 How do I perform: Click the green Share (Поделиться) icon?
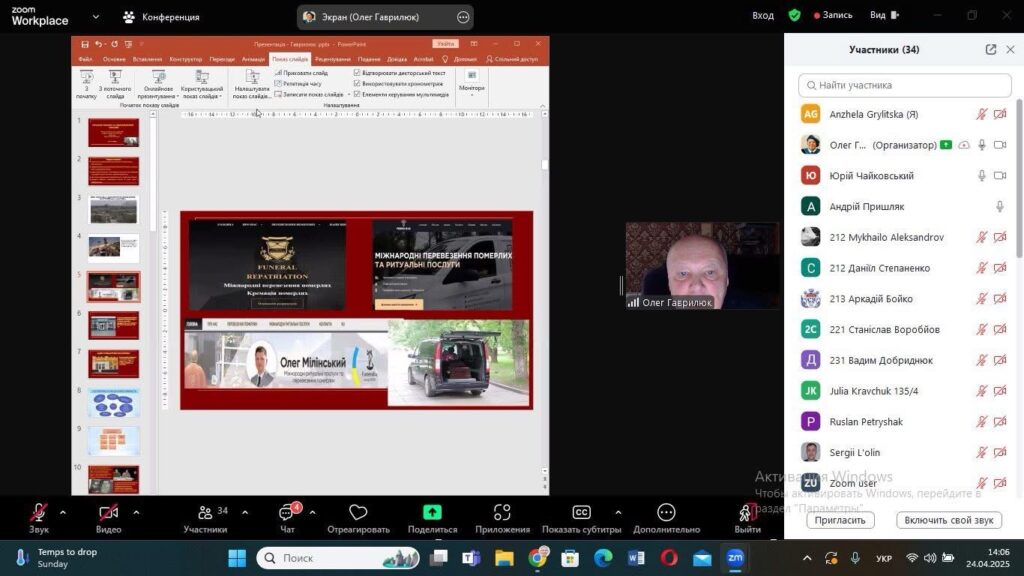[x=432, y=513]
